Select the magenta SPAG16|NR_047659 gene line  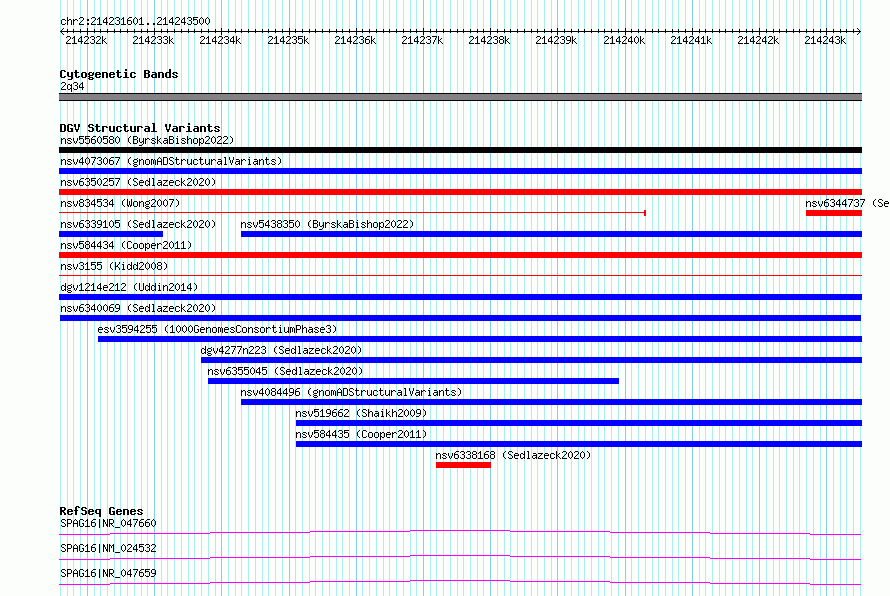point(460,582)
